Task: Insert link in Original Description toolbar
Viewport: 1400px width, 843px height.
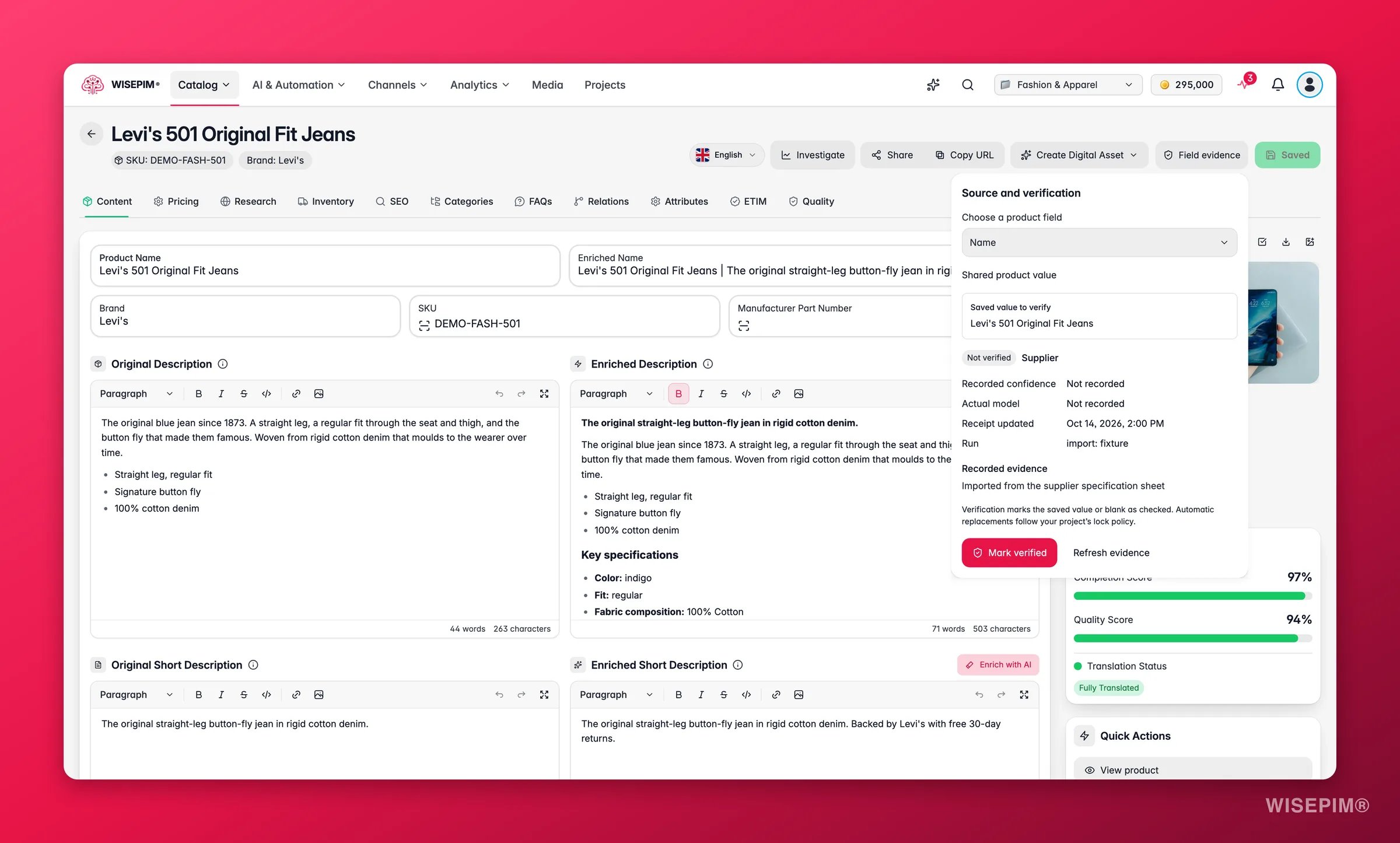Action: click(296, 394)
